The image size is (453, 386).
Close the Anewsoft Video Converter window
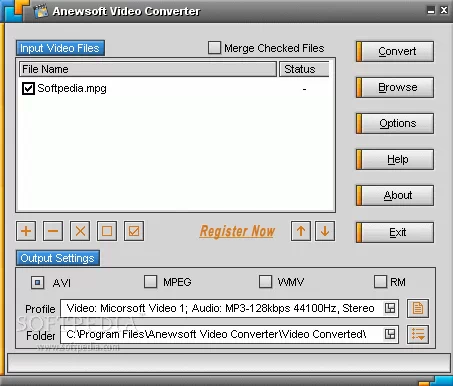point(444,10)
